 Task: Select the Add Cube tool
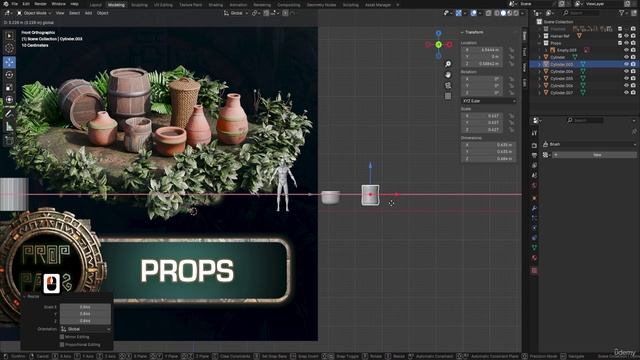point(9,141)
